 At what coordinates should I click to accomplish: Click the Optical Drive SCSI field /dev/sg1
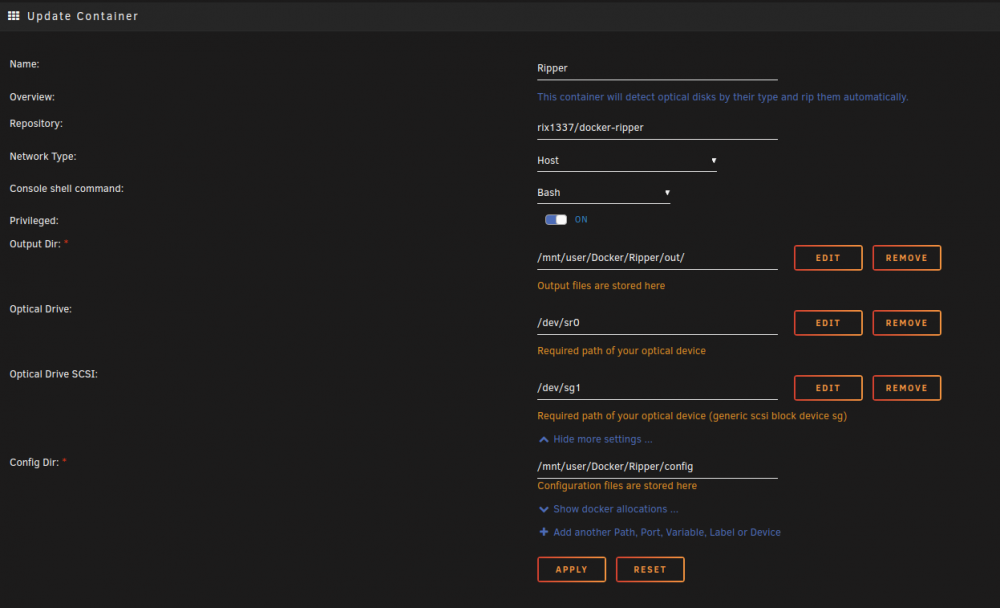657,388
